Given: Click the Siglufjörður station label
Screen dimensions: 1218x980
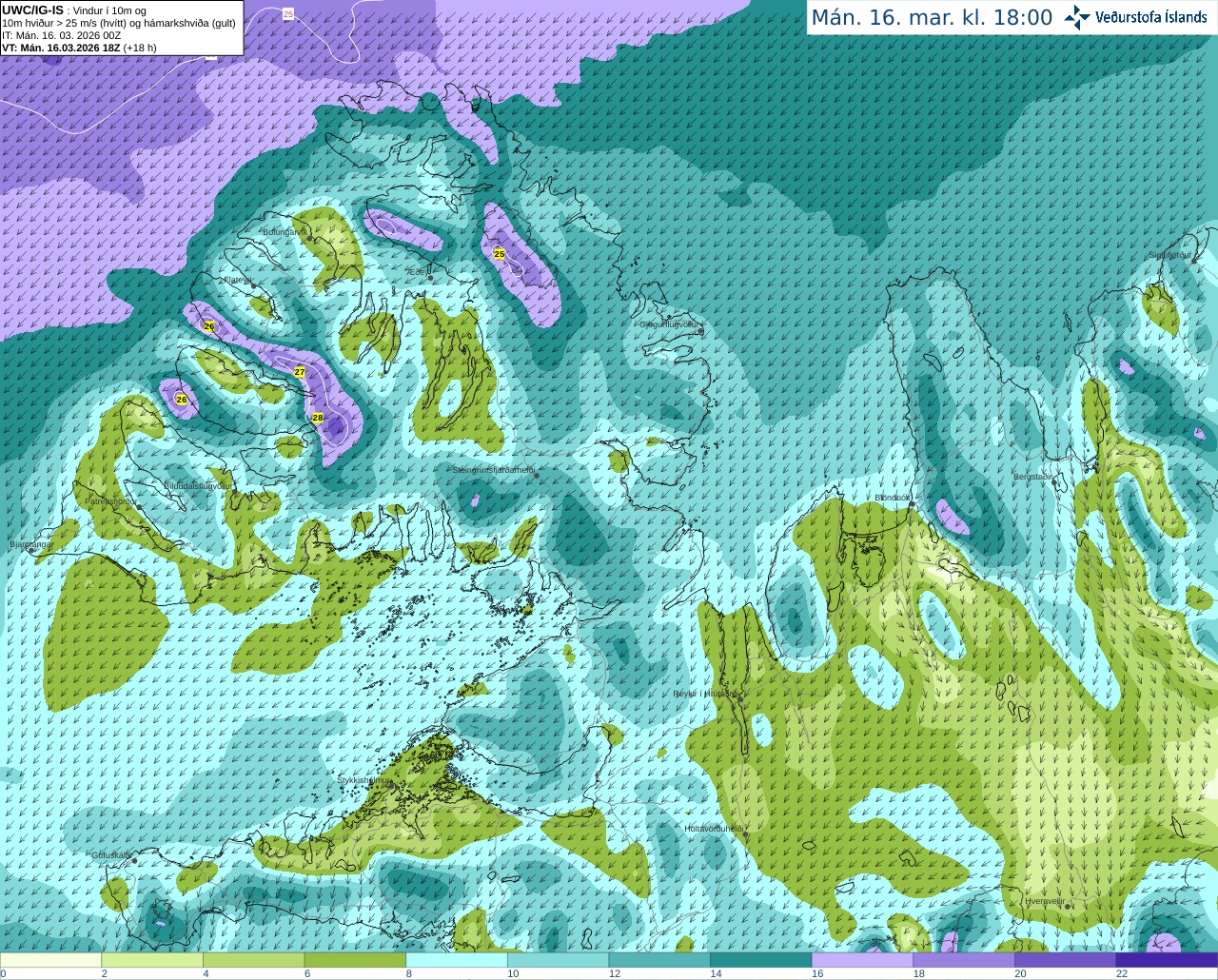Looking at the screenshot, I should pos(1170,255).
